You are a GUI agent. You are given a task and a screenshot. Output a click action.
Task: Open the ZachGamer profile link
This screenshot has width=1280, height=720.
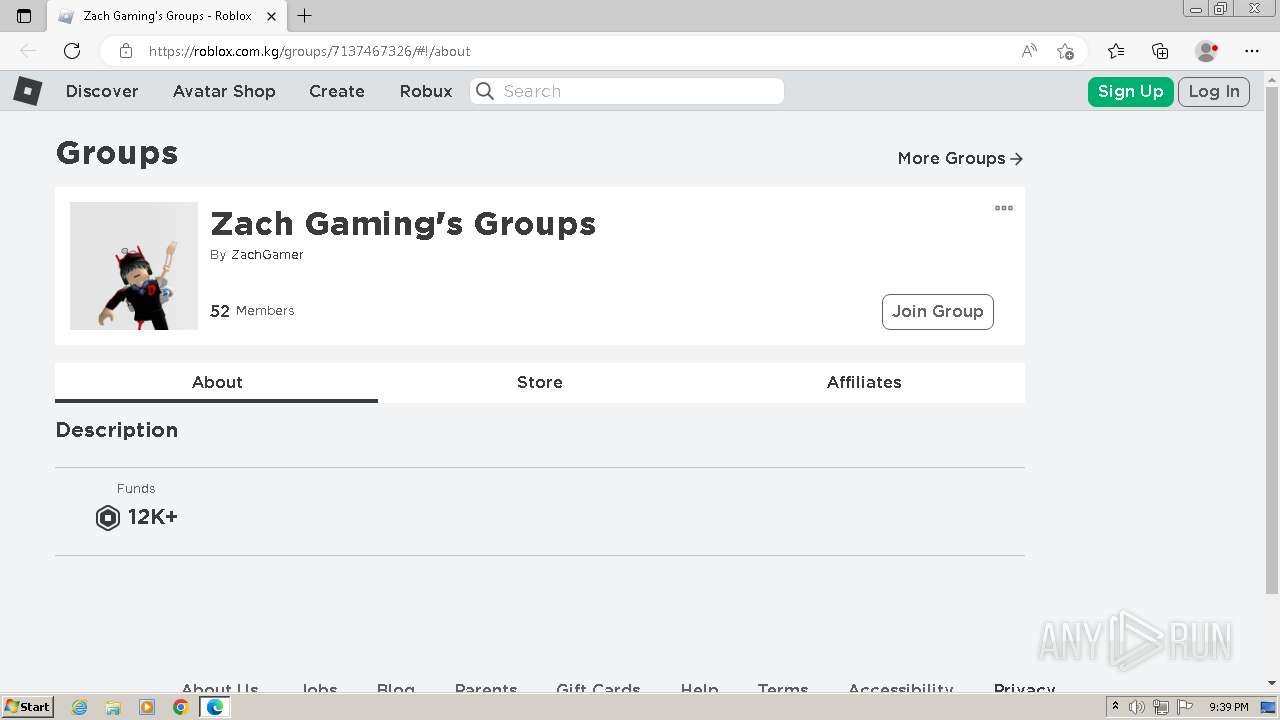point(267,255)
